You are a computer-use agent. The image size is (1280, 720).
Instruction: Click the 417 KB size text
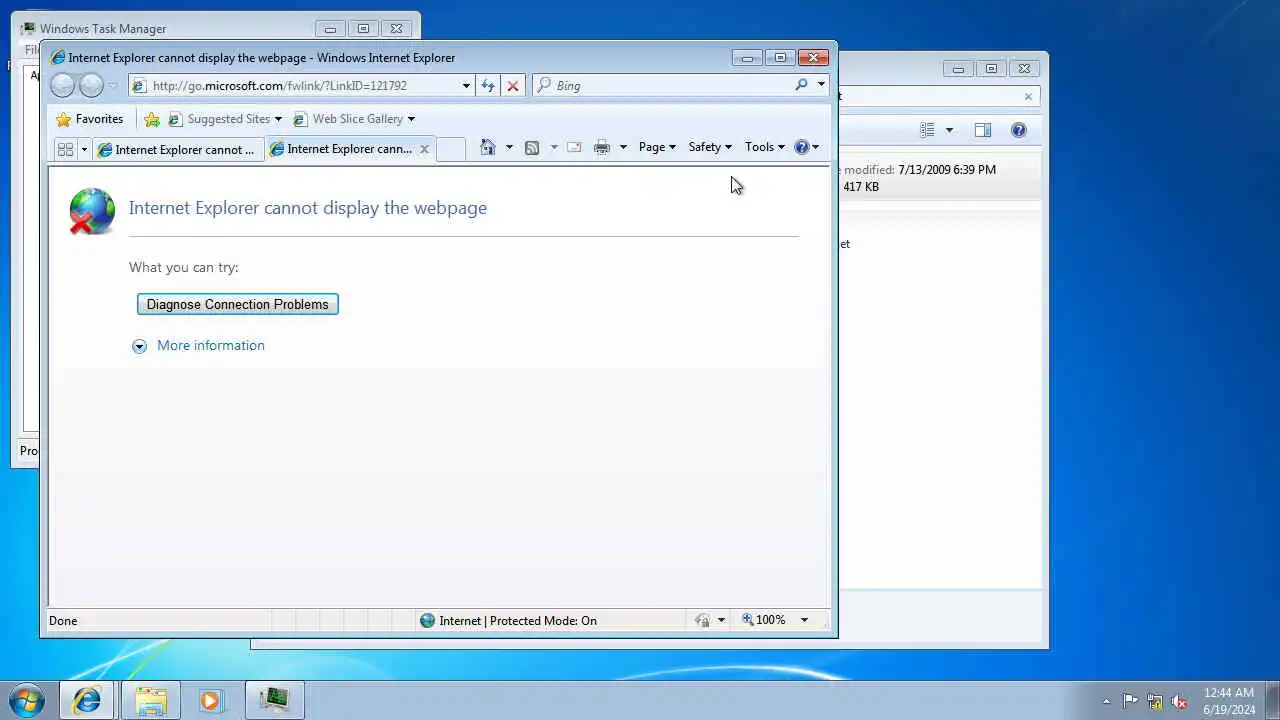tap(861, 187)
